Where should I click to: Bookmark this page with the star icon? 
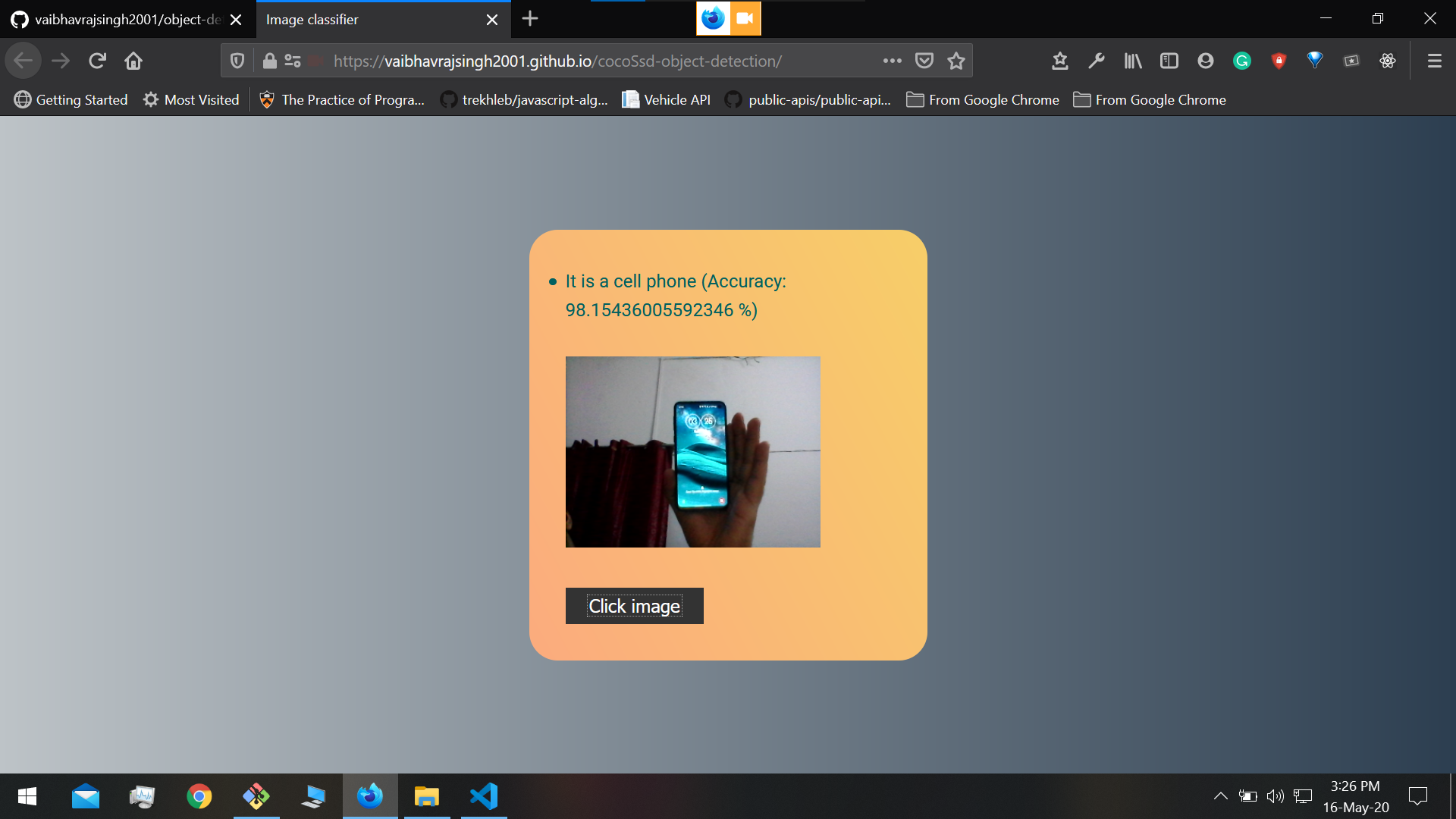click(x=956, y=61)
